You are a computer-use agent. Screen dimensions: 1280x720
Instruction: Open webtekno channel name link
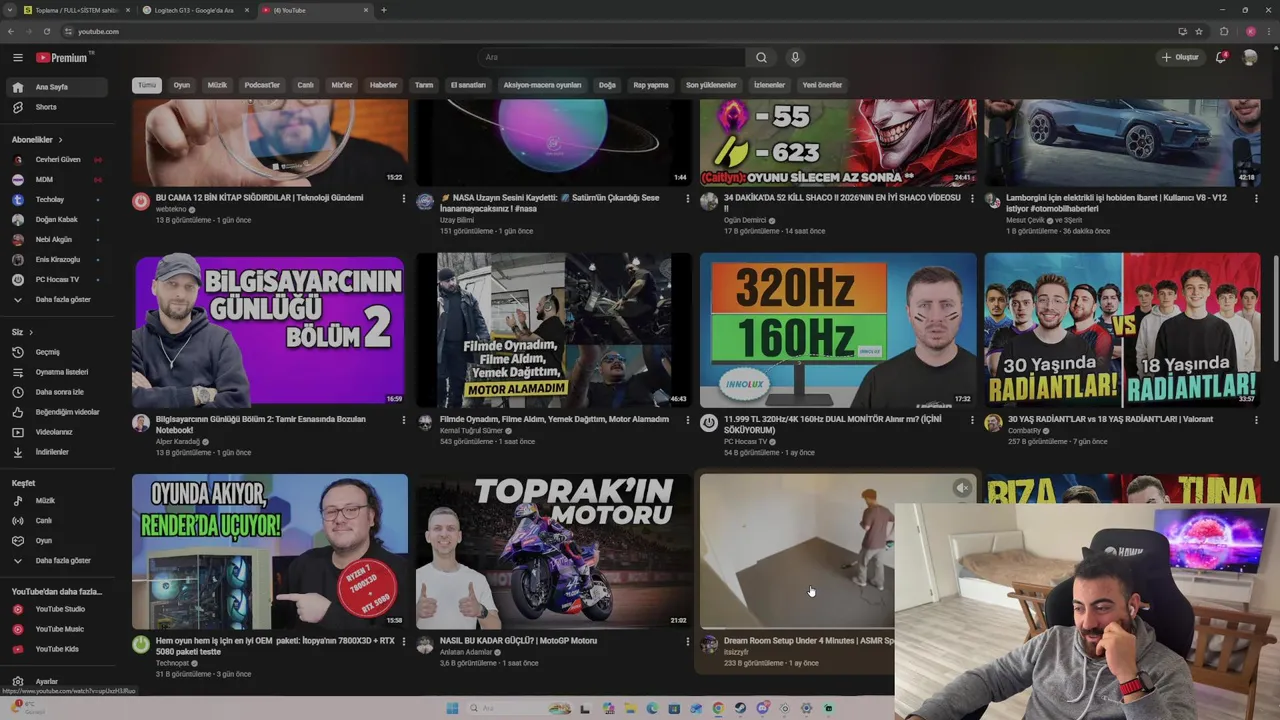pos(171,209)
